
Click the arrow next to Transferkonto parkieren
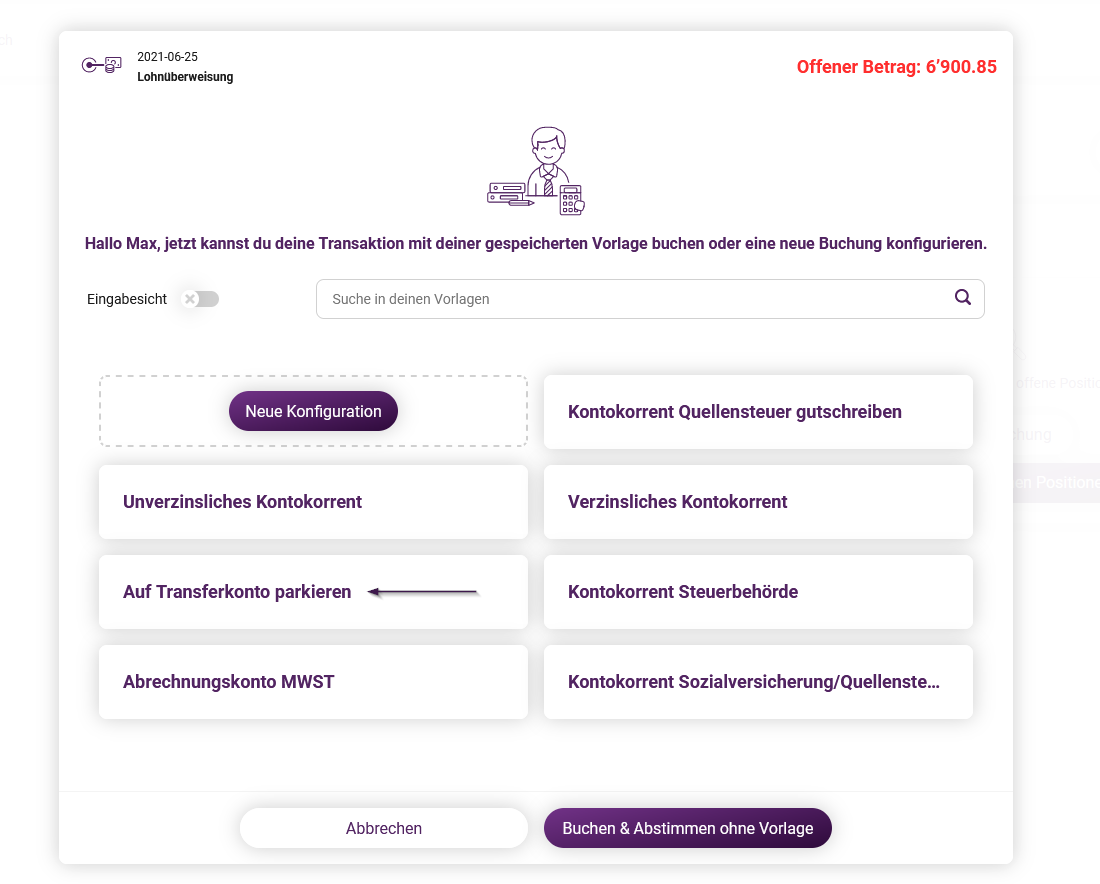[423, 593]
